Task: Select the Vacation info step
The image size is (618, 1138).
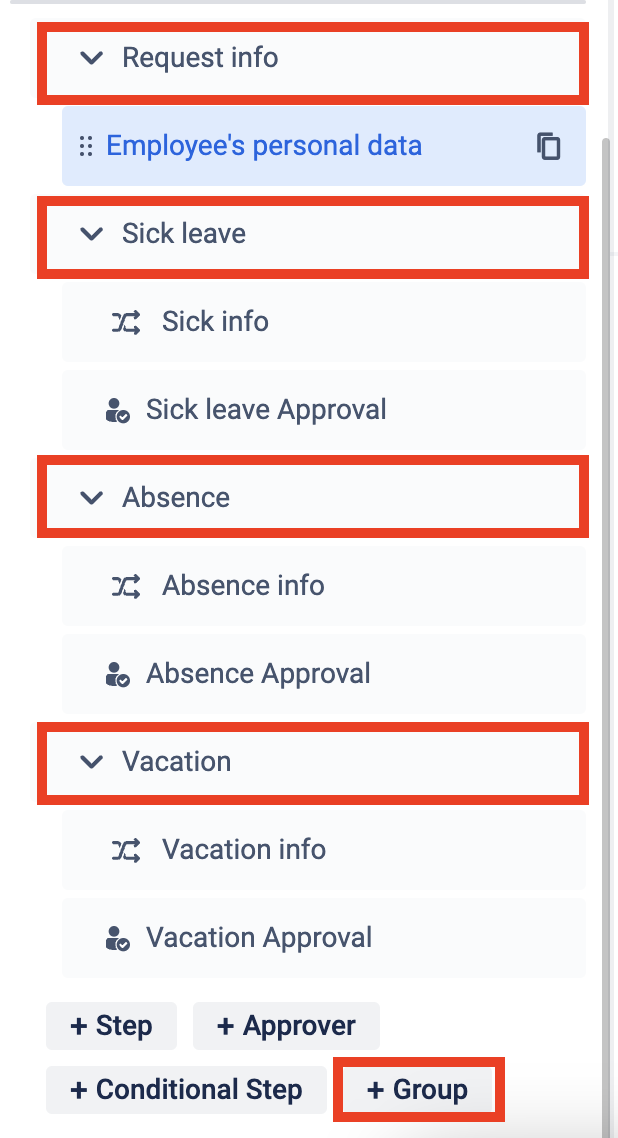Action: [244, 850]
